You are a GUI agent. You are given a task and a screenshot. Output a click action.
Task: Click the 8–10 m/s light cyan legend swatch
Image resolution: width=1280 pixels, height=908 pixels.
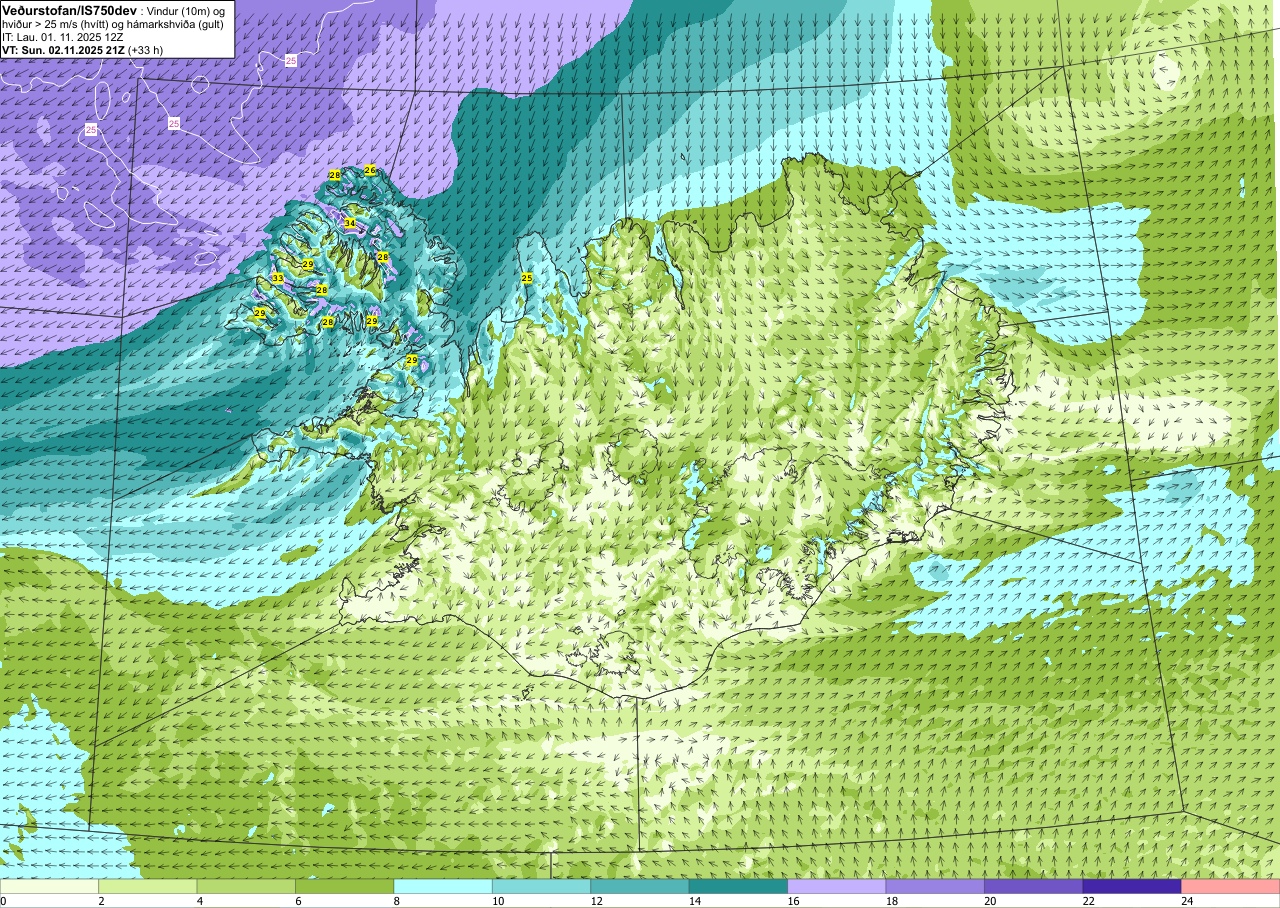click(443, 886)
